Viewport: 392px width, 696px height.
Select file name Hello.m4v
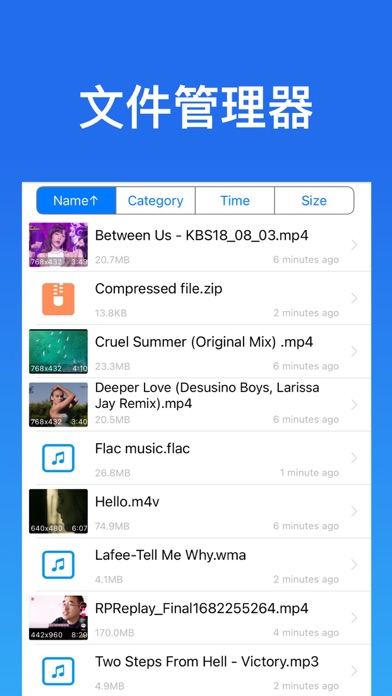pyautogui.click(x=127, y=502)
